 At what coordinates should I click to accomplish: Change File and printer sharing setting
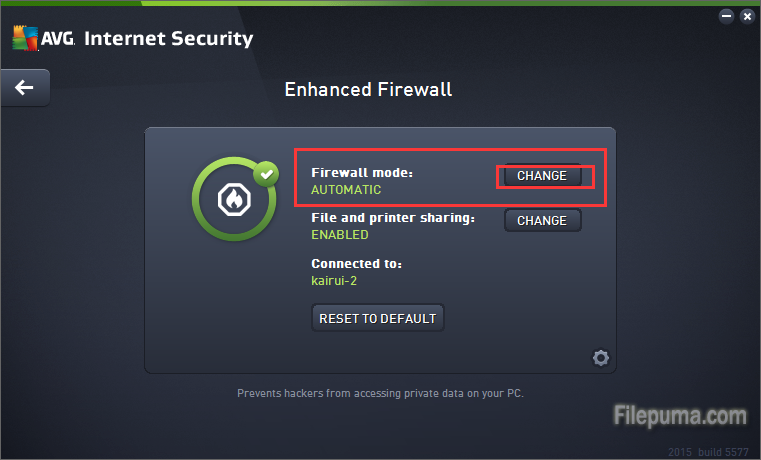(542, 220)
